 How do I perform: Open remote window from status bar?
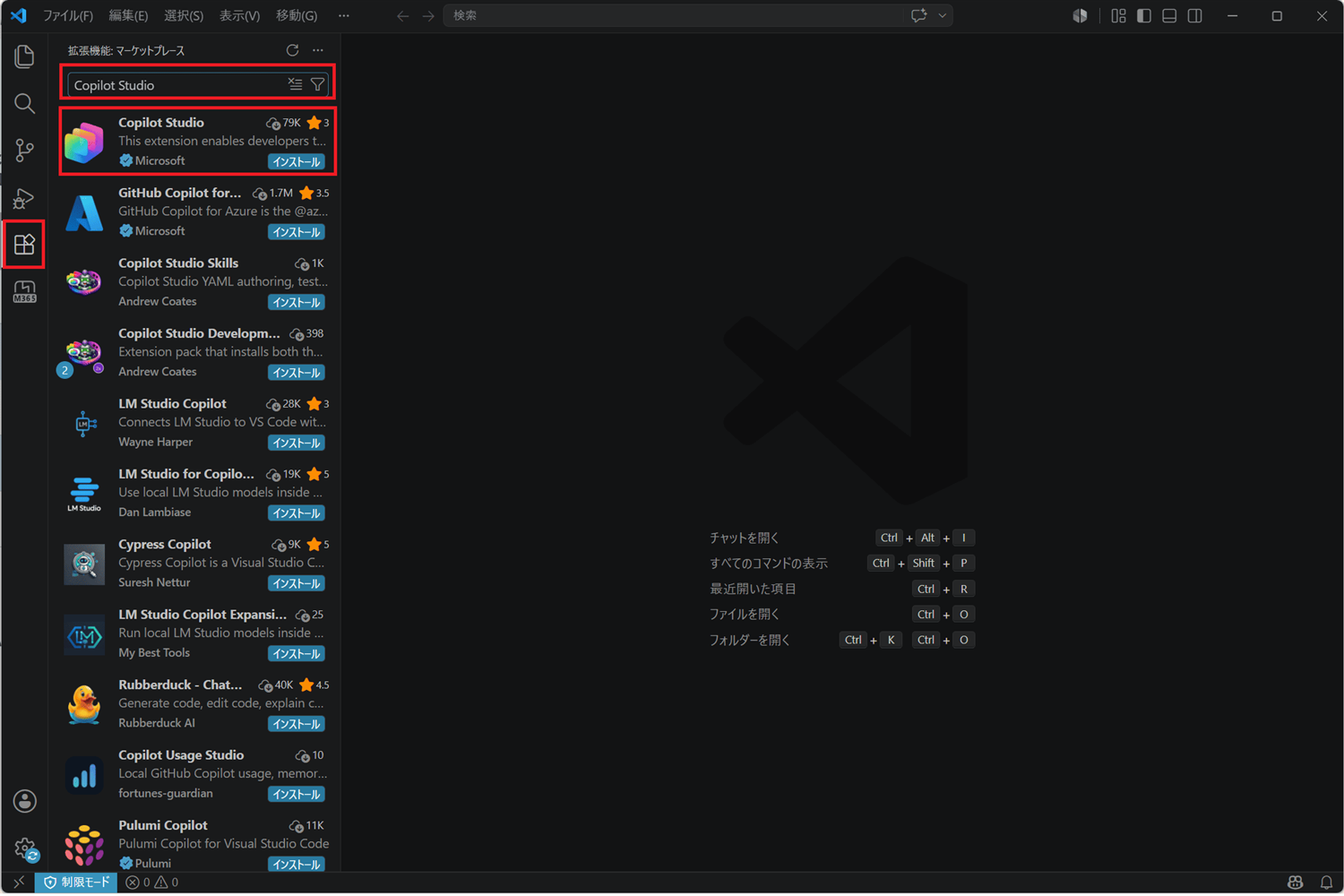[x=19, y=883]
